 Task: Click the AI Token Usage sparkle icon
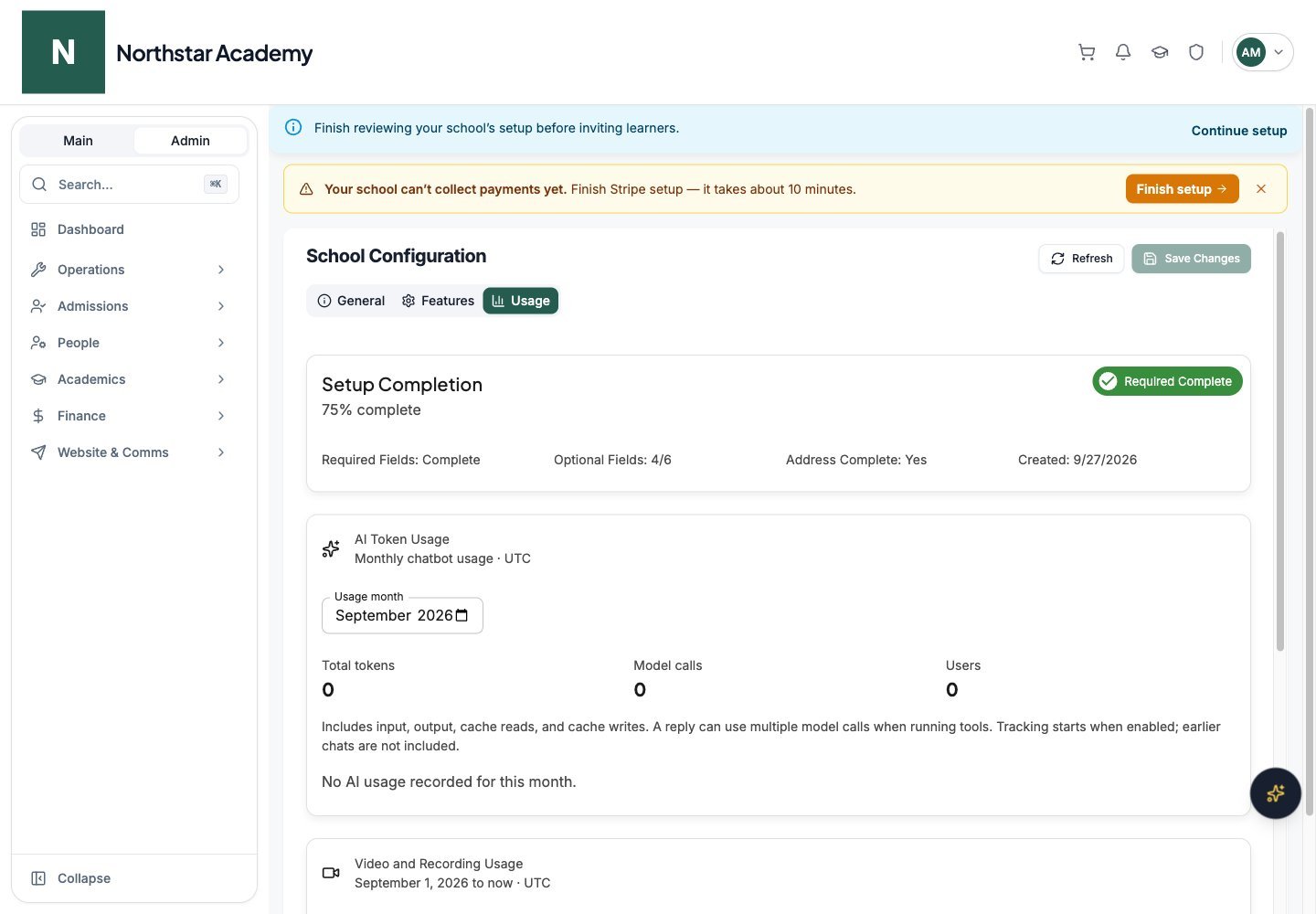point(331,548)
